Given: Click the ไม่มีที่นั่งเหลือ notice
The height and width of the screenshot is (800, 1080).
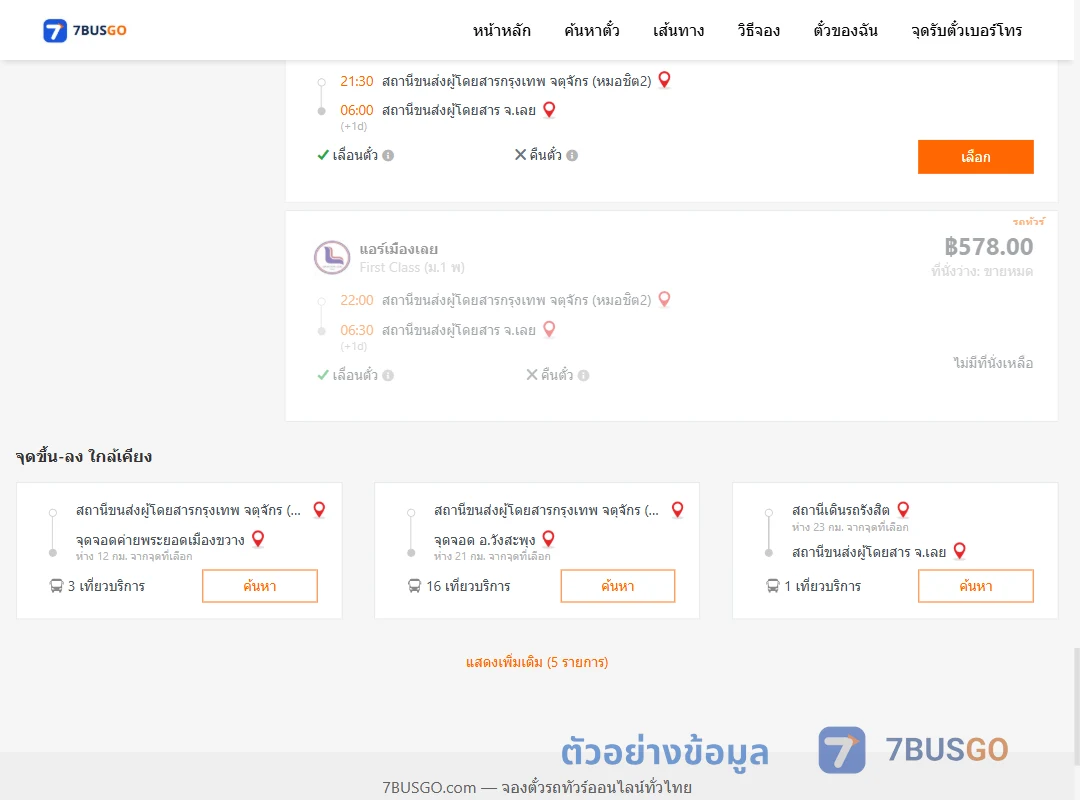Looking at the screenshot, I should 993,363.
